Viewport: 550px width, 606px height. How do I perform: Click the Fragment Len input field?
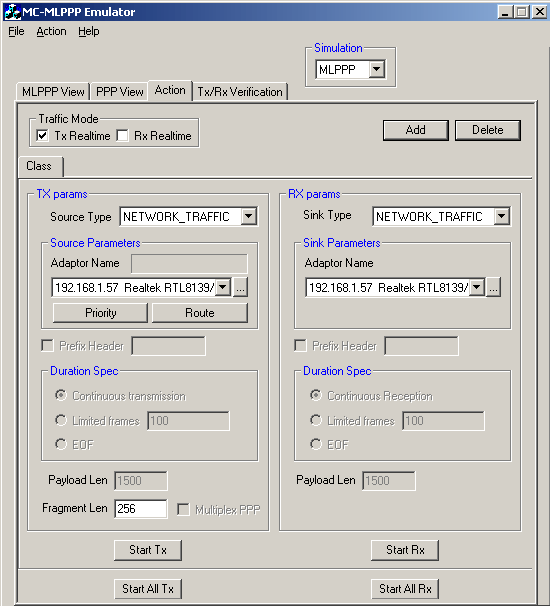tap(141, 509)
